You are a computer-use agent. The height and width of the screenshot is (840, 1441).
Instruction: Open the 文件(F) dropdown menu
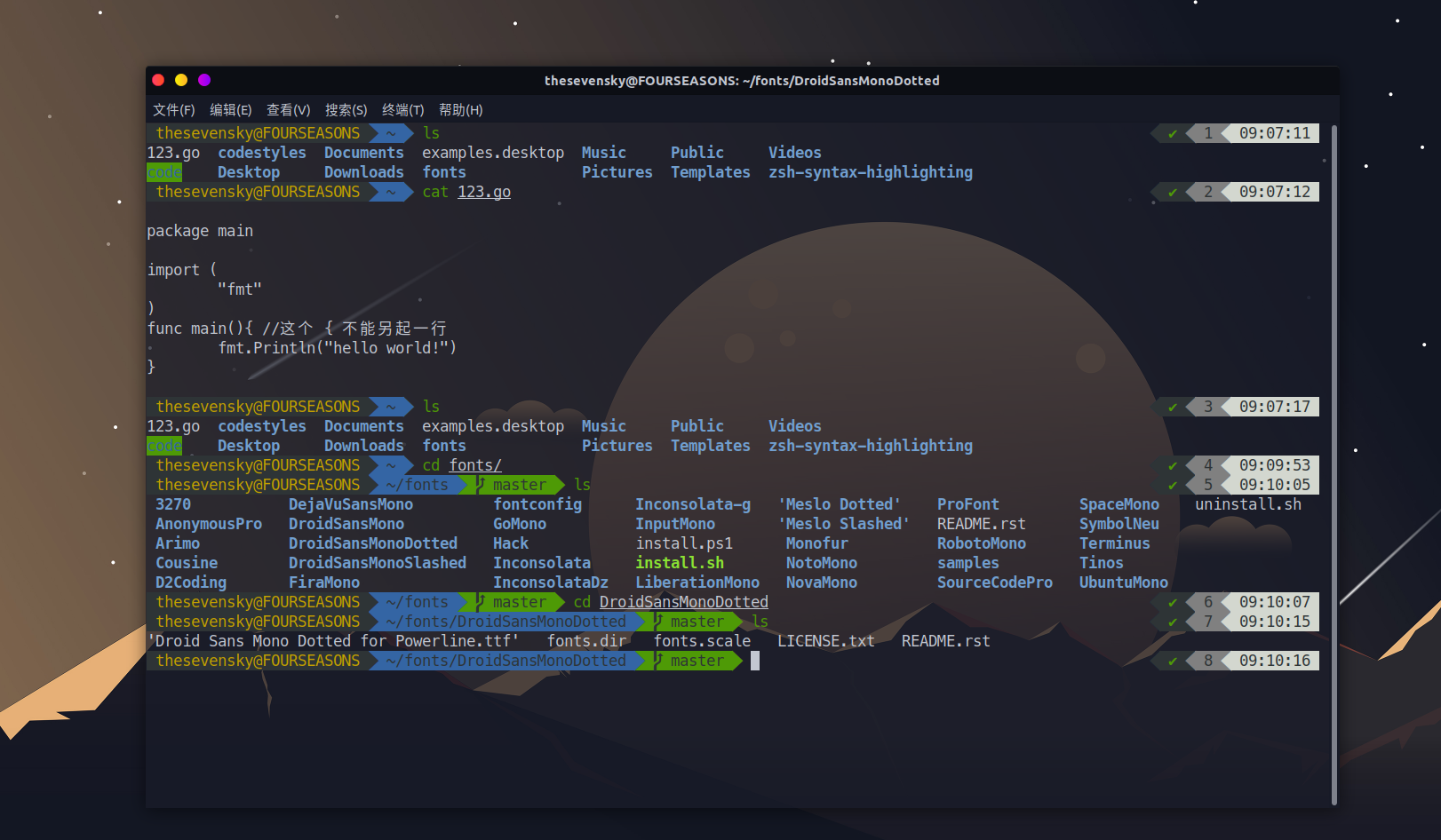coord(175,110)
